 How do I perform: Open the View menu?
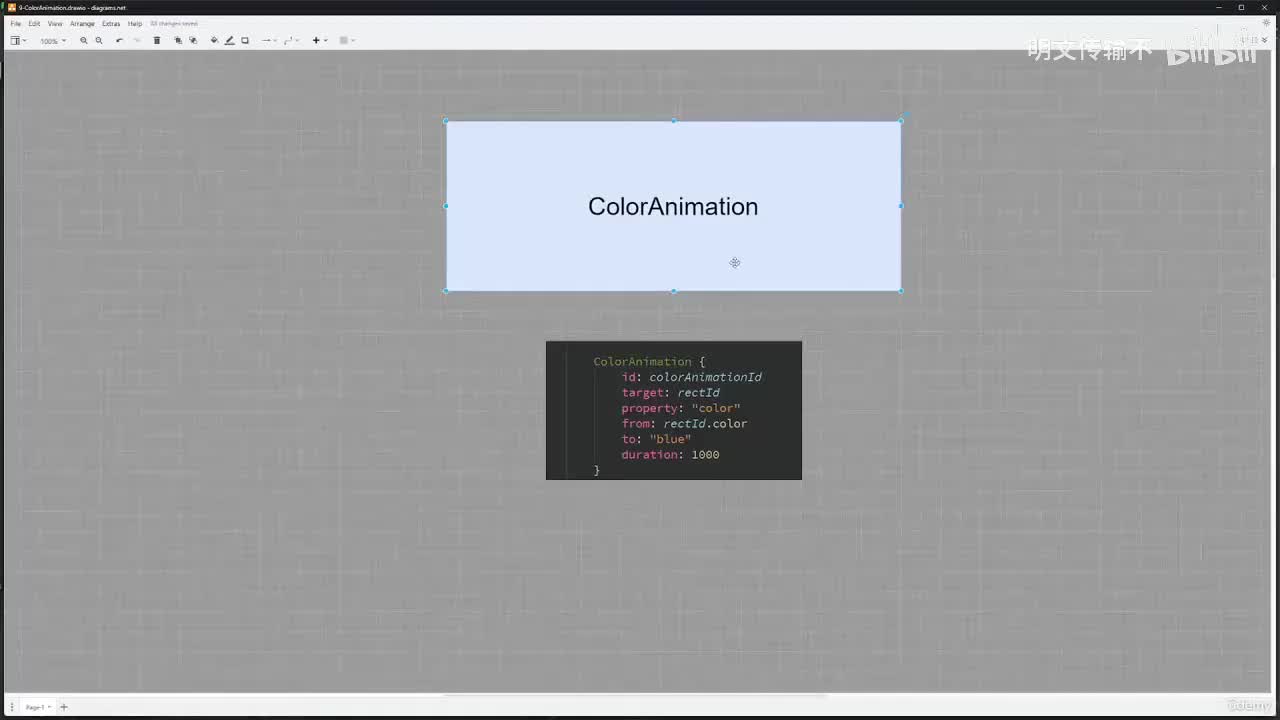click(55, 23)
